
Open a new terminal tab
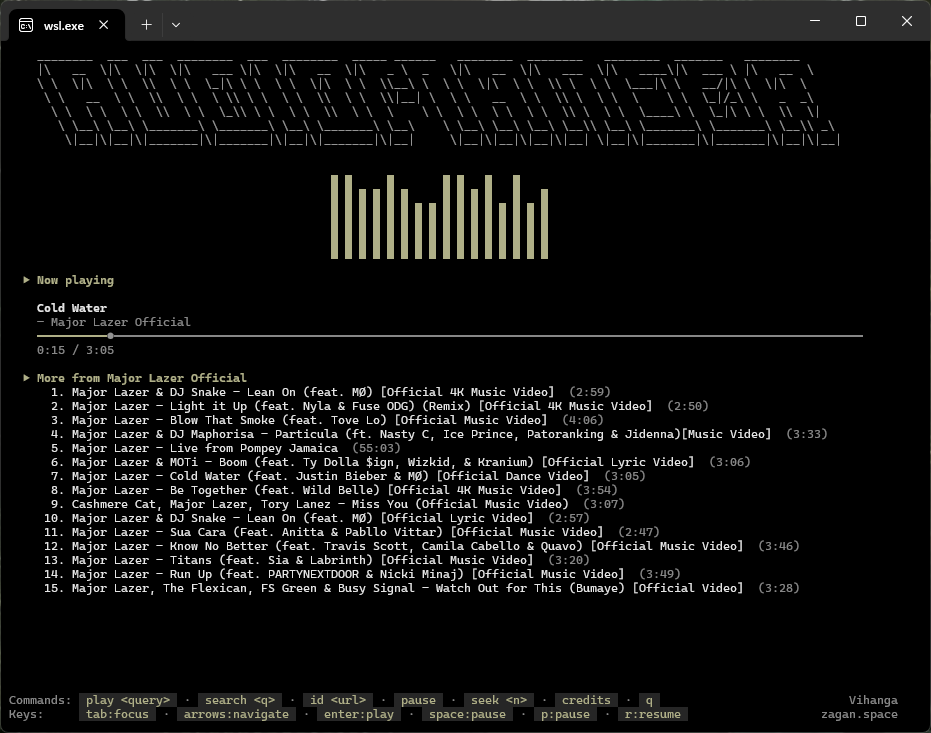coord(146,25)
